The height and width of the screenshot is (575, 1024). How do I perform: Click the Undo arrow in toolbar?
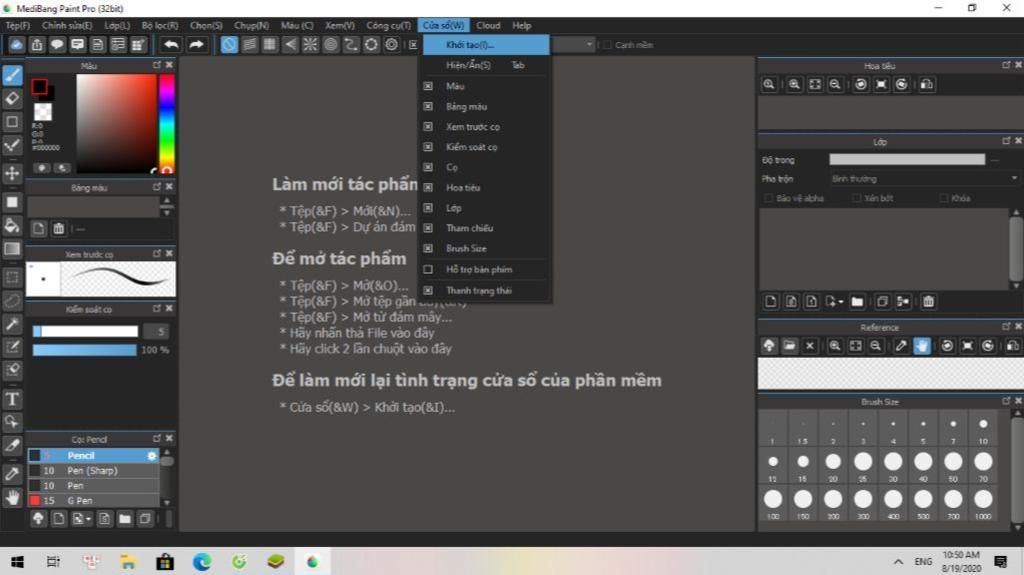tap(171, 45)
